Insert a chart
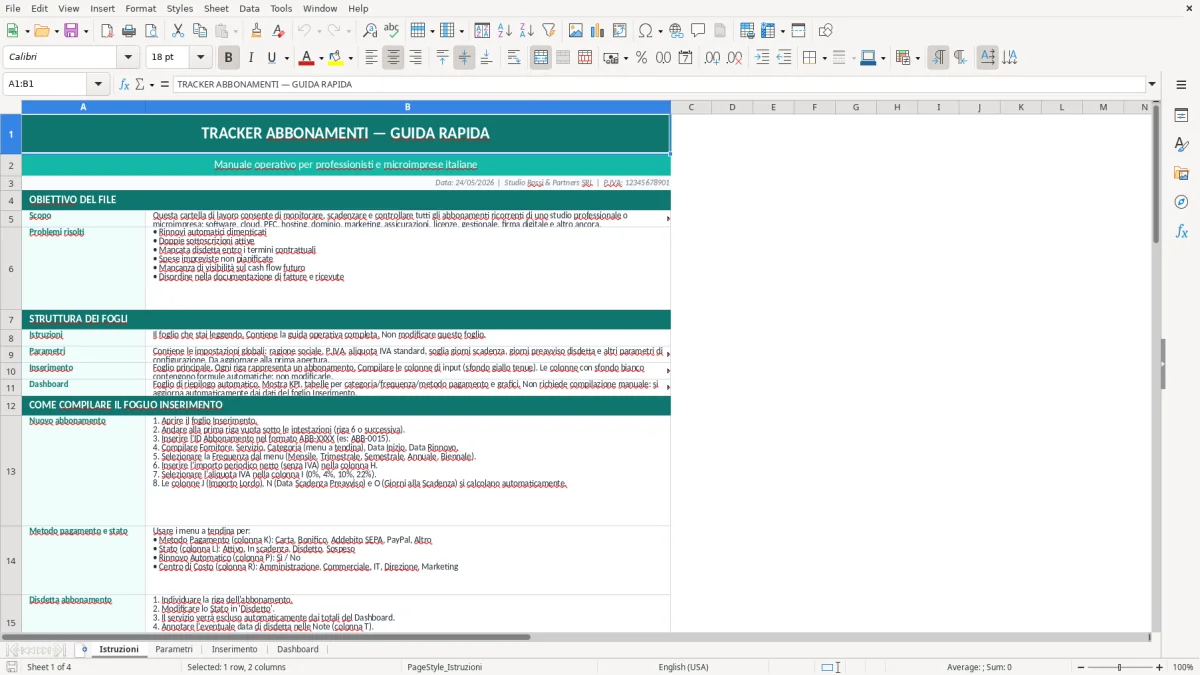 tap(598, 31)
